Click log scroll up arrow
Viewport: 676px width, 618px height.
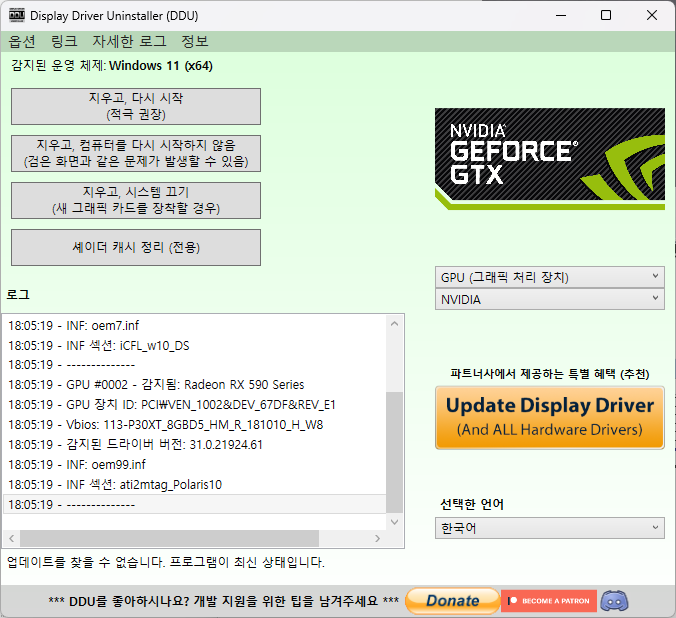pos(394,323)
